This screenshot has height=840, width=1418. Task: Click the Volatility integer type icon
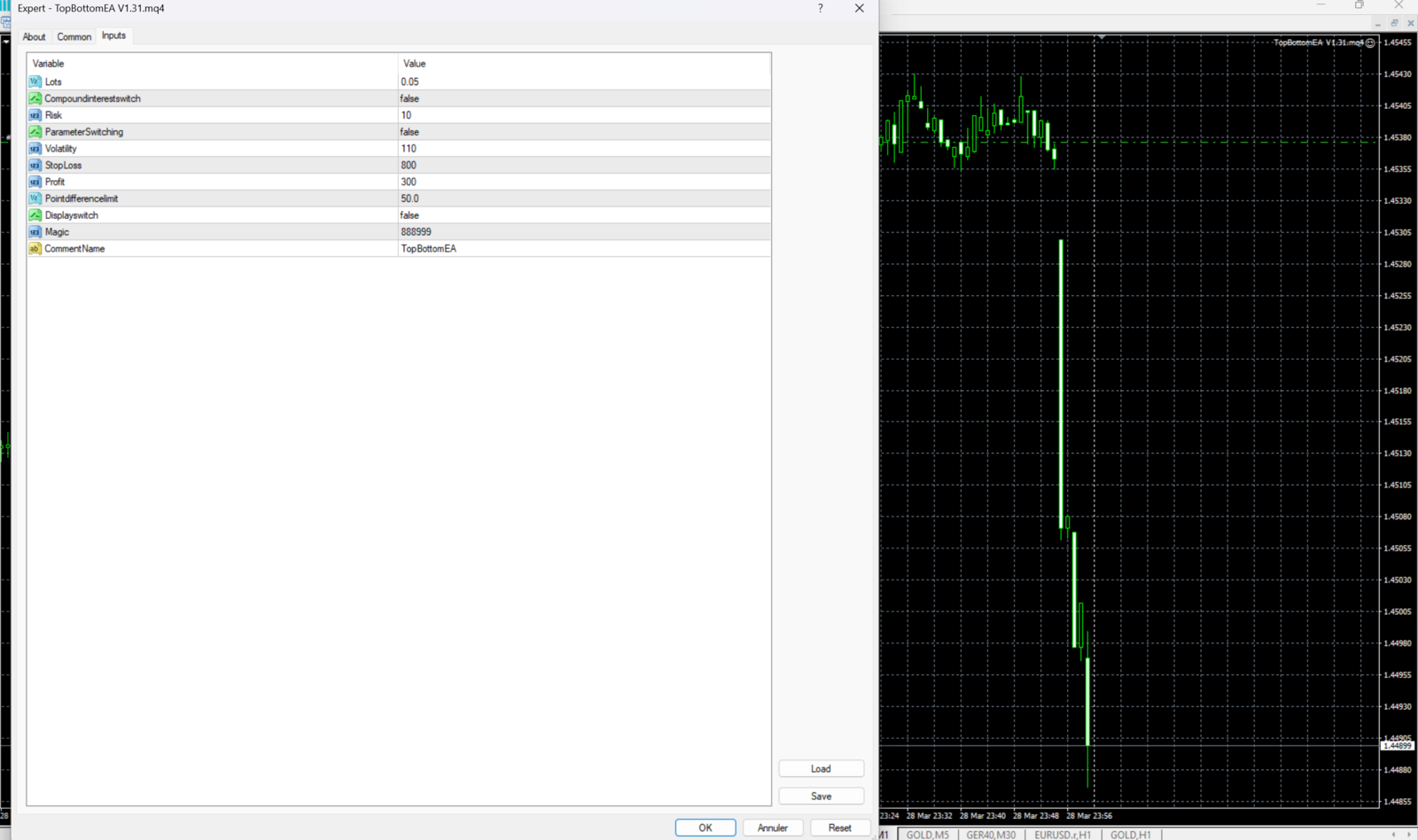click(35, 149)
